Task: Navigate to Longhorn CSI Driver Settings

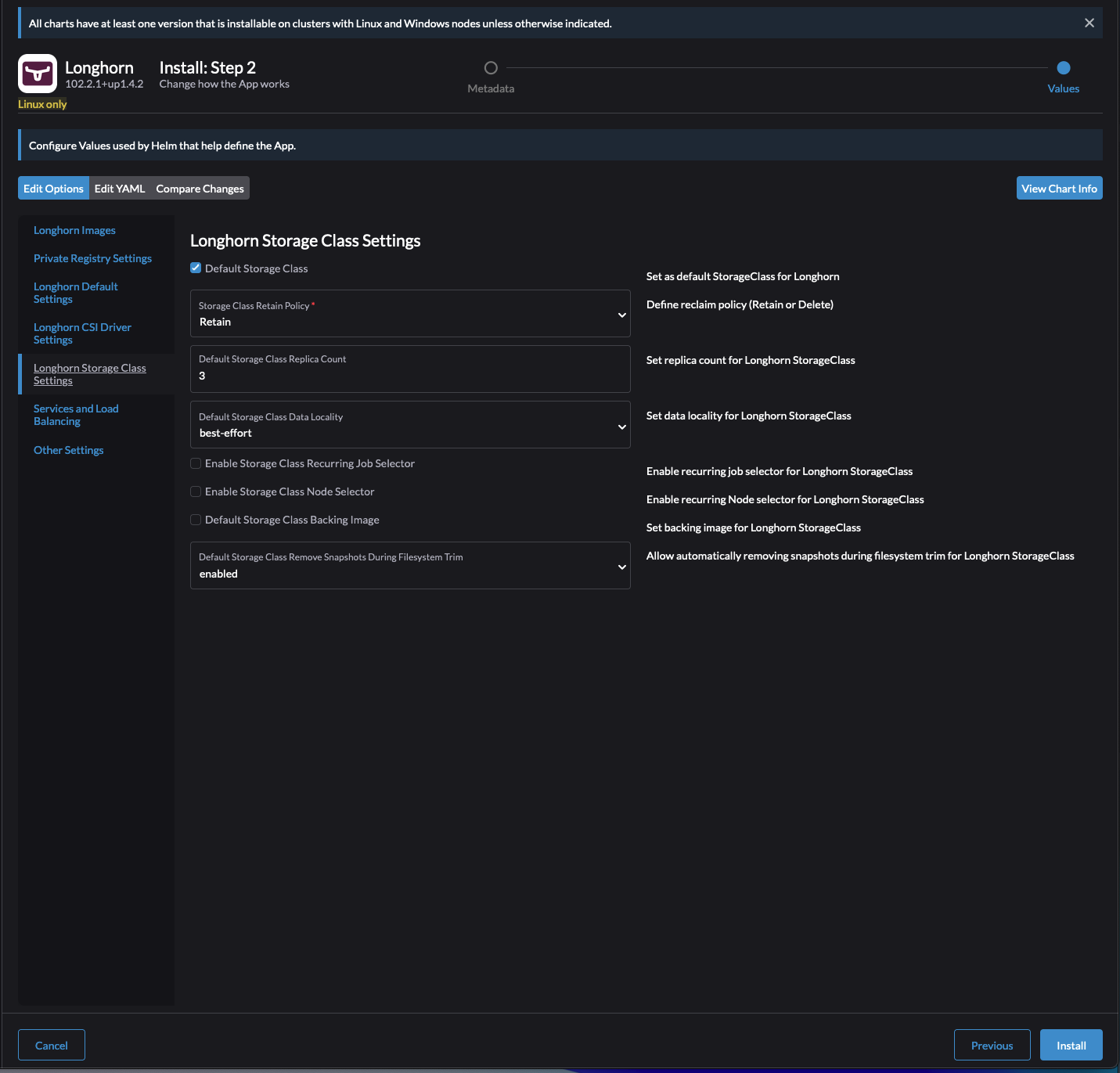Action: tap(82, 333)
